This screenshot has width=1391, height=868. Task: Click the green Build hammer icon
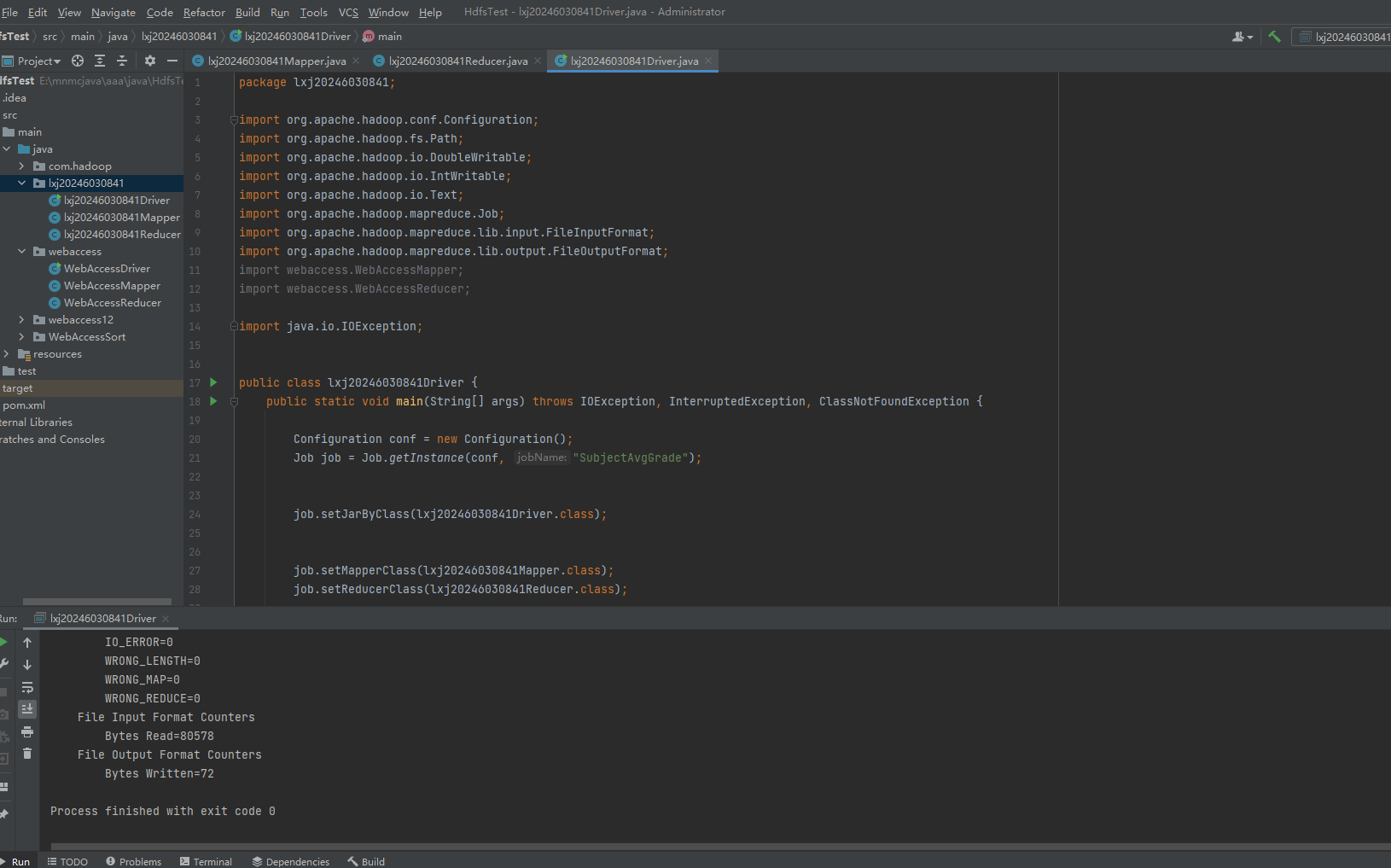coord(1274,37)
